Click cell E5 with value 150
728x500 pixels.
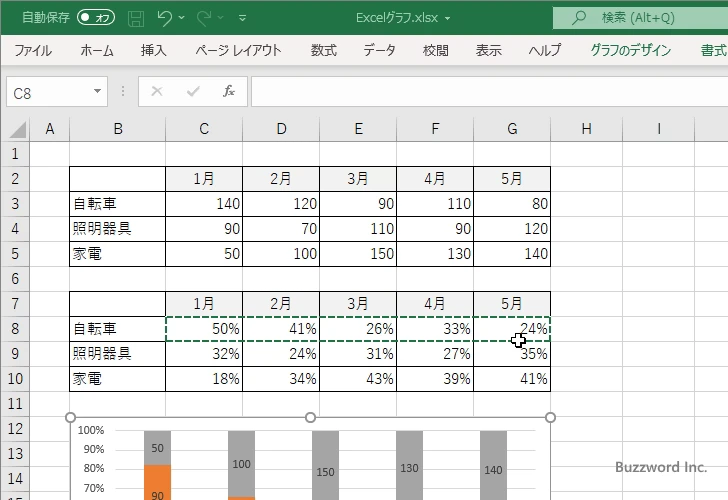tap(358, 254)
